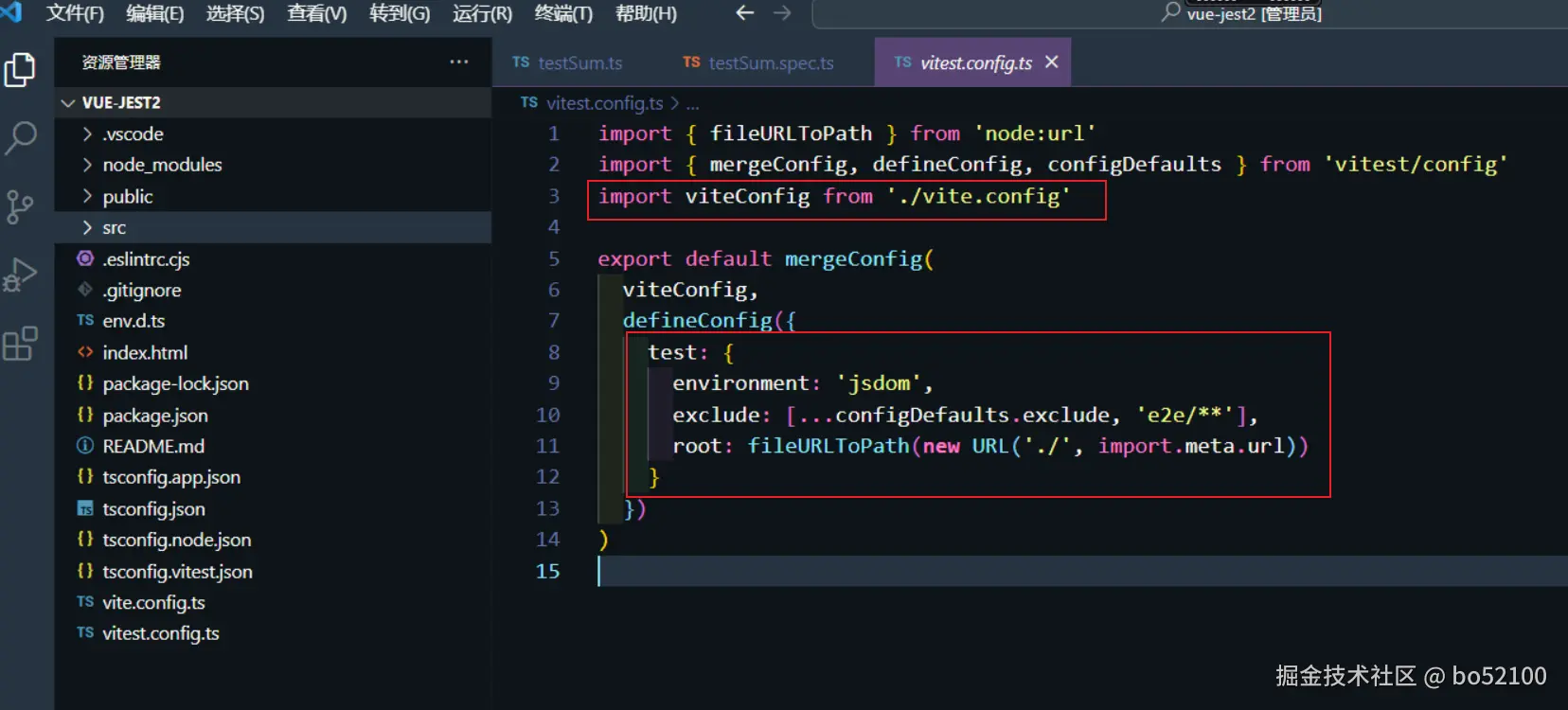Open the Source Control view
The width and height of the screenshot is (1568, 710).
pos(19,206)
